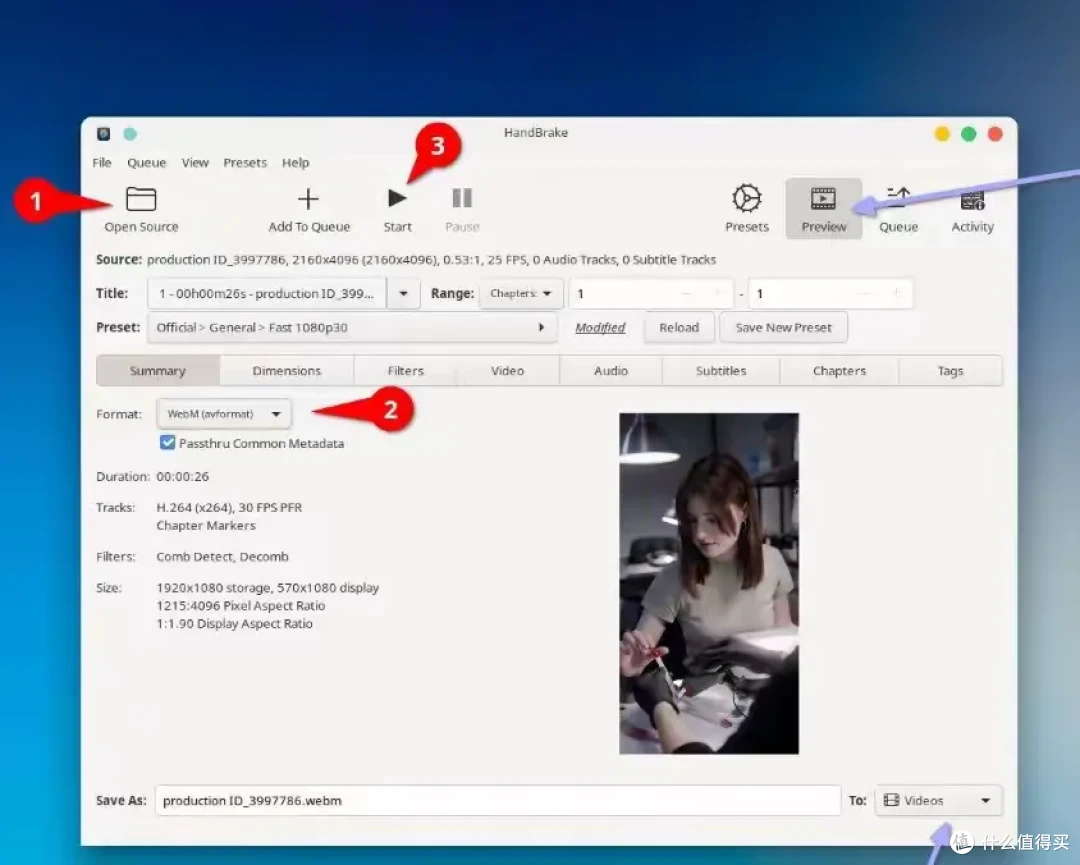The height and width of the screenshot is (865, 1080).
Task: Choose destination folder Videos dropdown
Action: pos(938,800)
